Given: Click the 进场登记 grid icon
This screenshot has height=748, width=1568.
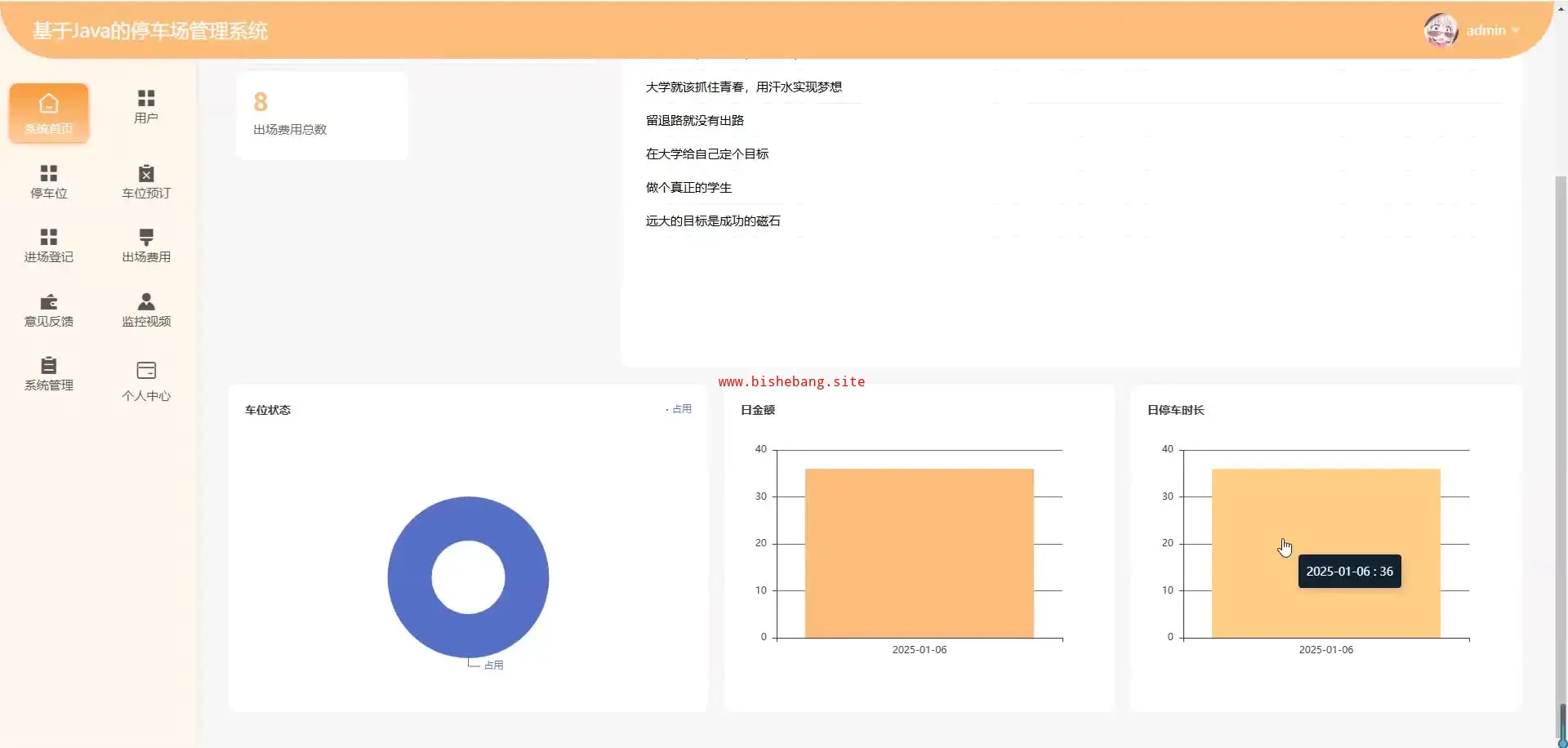Looking at the screenshot, I should [x=49, y=237].
